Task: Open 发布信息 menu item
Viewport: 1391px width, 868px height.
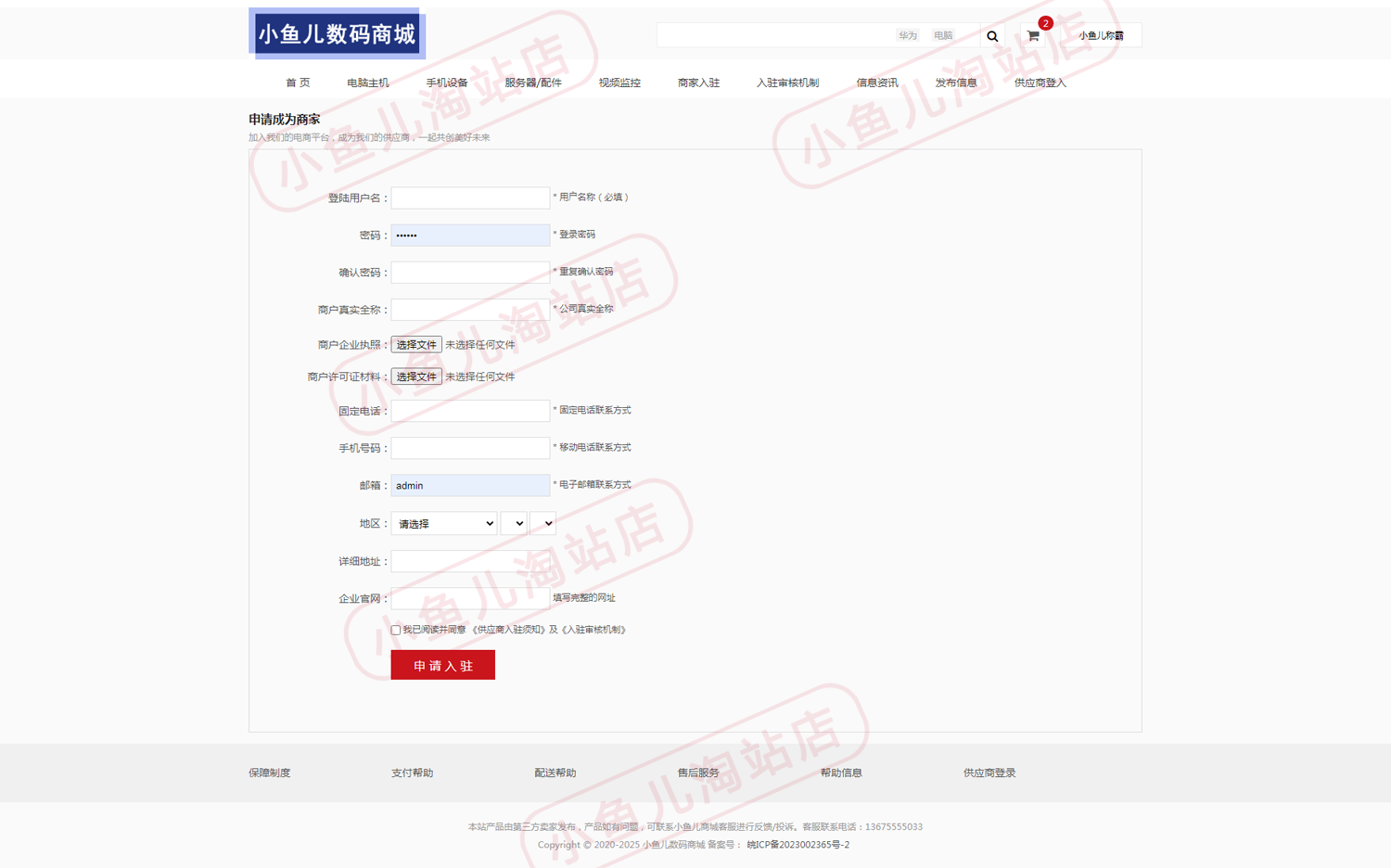Action: coord(956,83)
